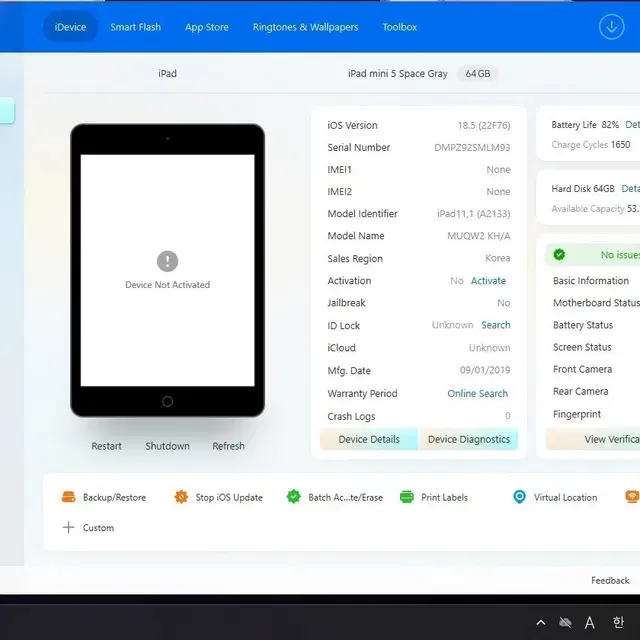The width and height of the screenshot is (640, 640).
Task: Click the Mfg. Date 09/01/2019 value
Action: 485,370
